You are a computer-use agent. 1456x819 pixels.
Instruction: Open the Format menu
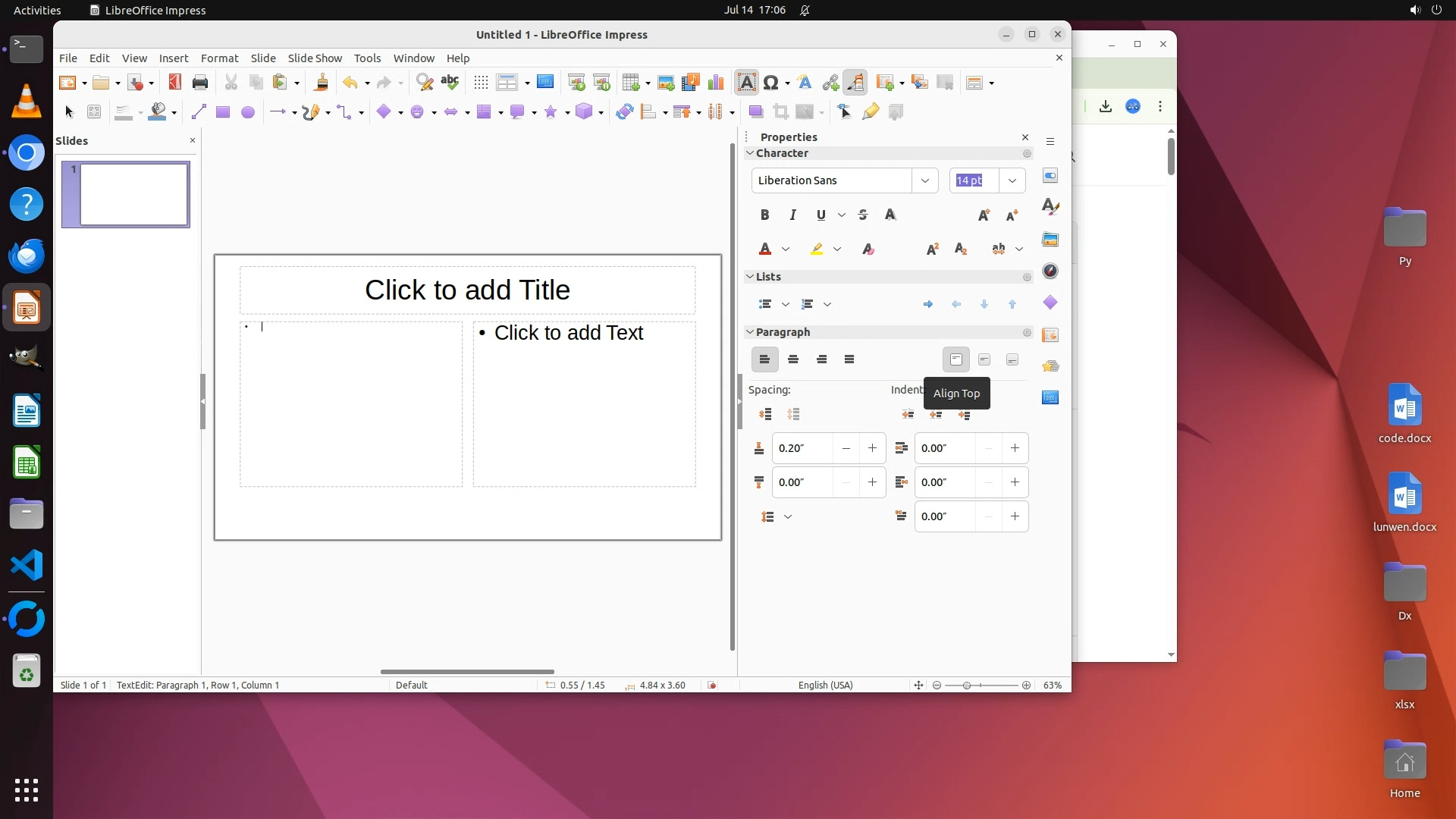(219, 58)
